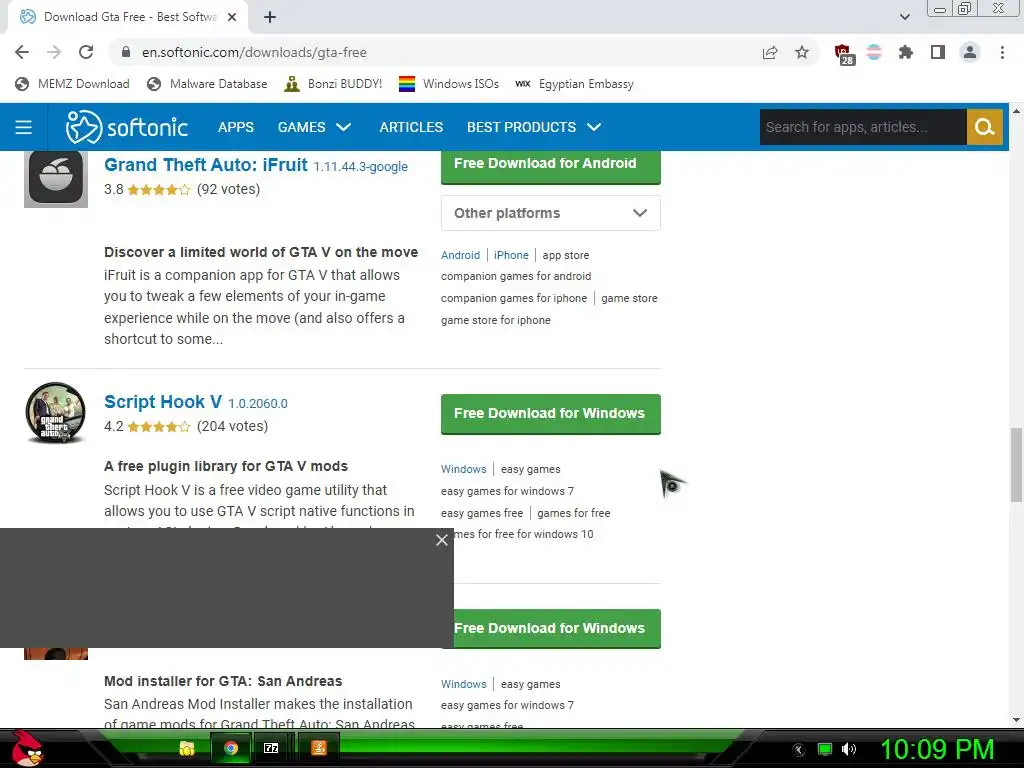Focus the Search for apps, articles field

tap(863, 127)
